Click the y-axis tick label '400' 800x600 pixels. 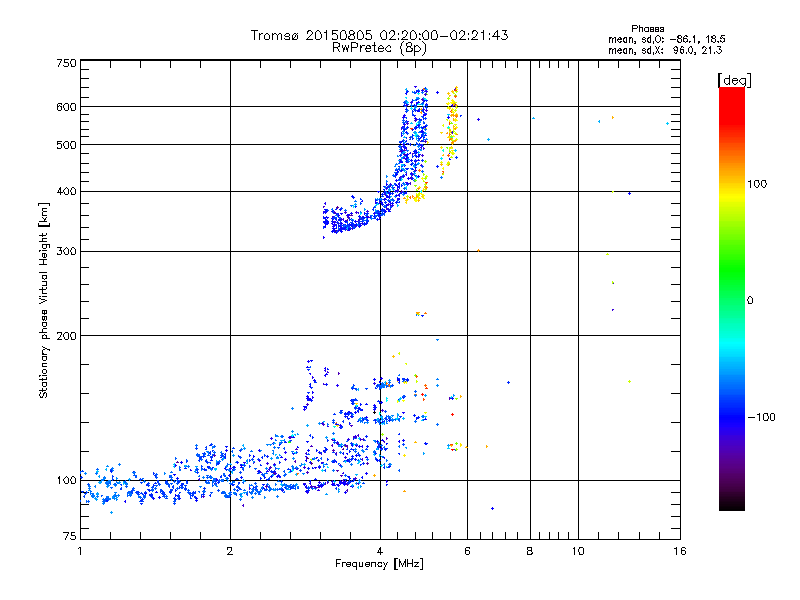click(x=66, y=191)
